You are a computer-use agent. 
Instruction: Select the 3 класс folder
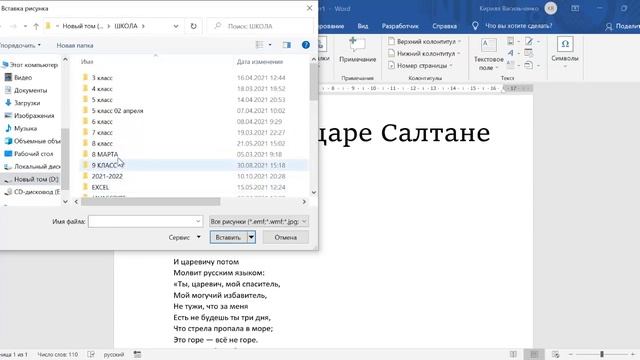[x=102, y=78]
